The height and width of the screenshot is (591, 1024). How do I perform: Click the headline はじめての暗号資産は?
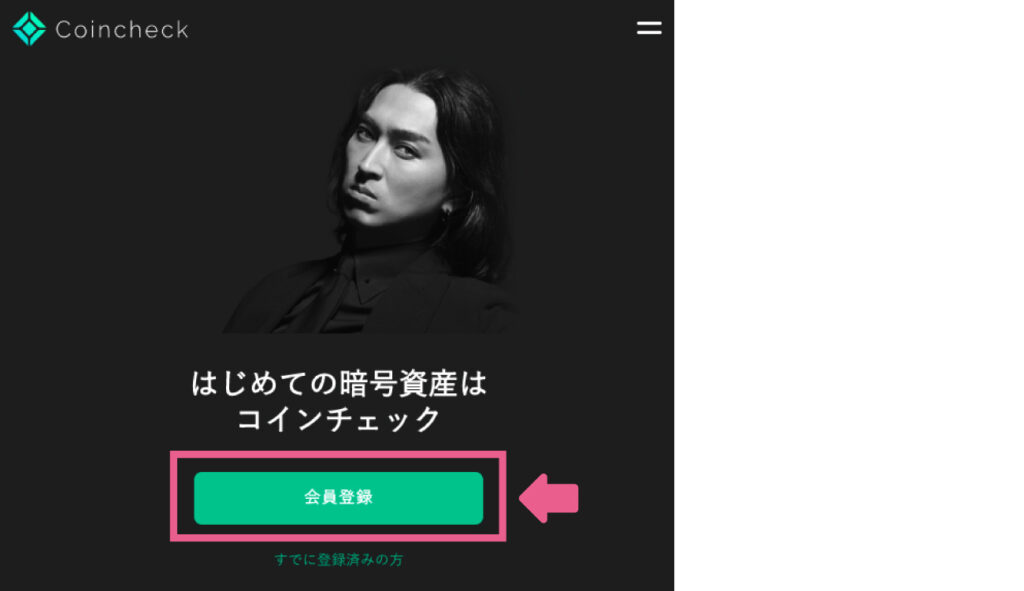click(338, 383)
